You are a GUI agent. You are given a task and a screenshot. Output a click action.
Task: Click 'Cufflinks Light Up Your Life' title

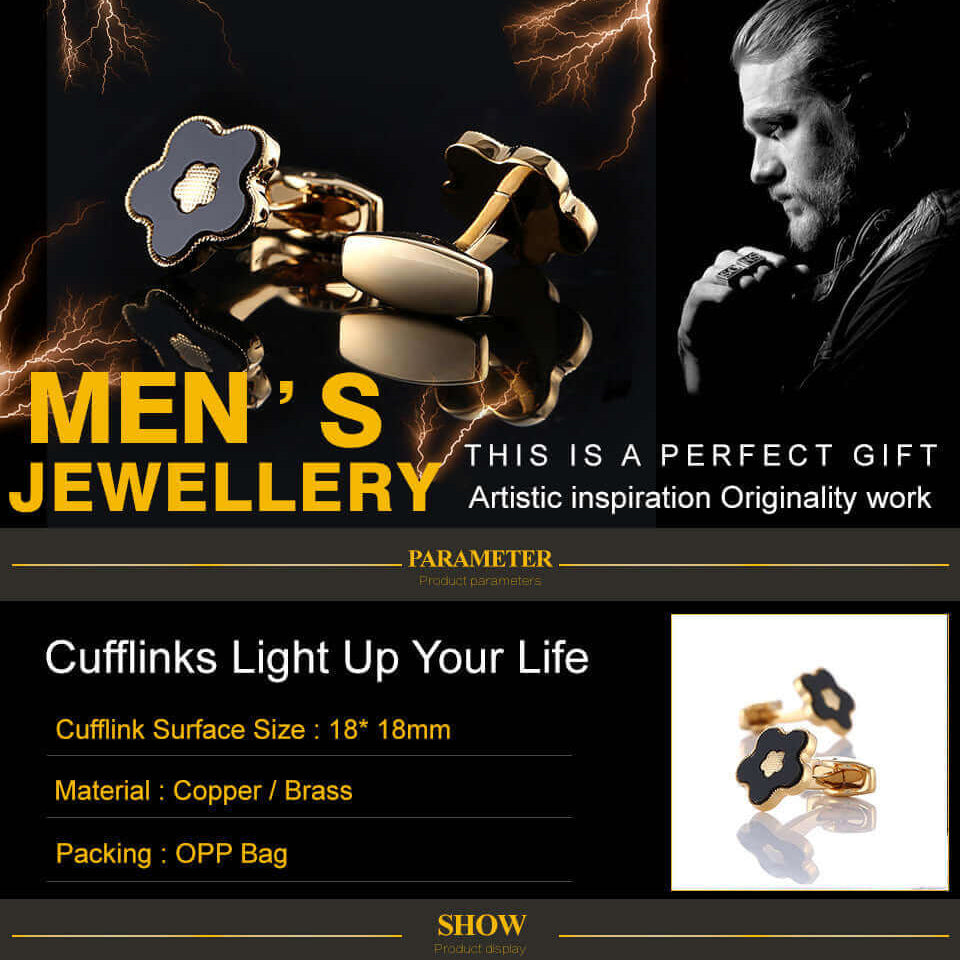pyautogui.click(x=317, y=658)
